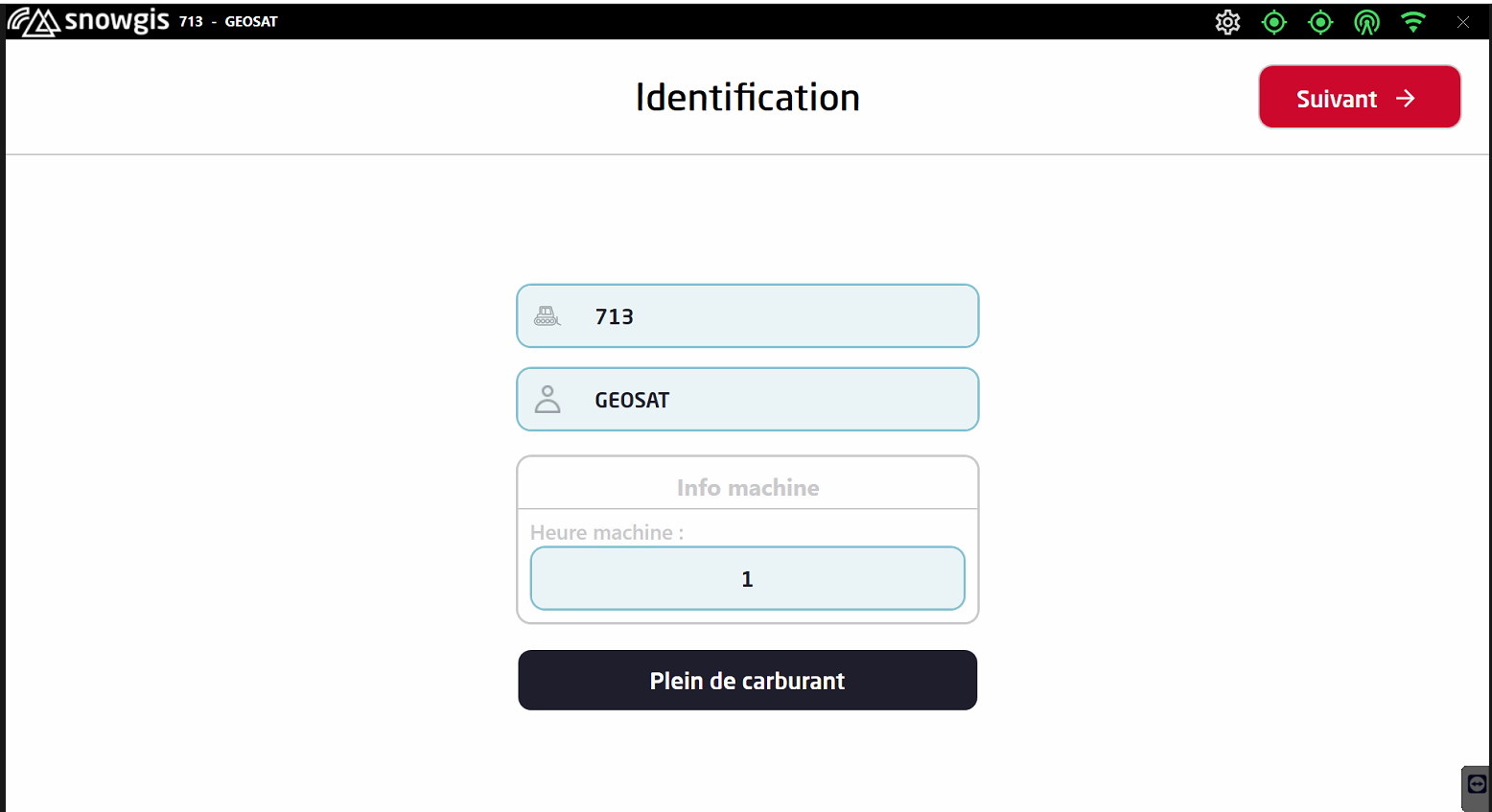
Task: Click the person icon in operator field
Action: click(x=548, y=400)
